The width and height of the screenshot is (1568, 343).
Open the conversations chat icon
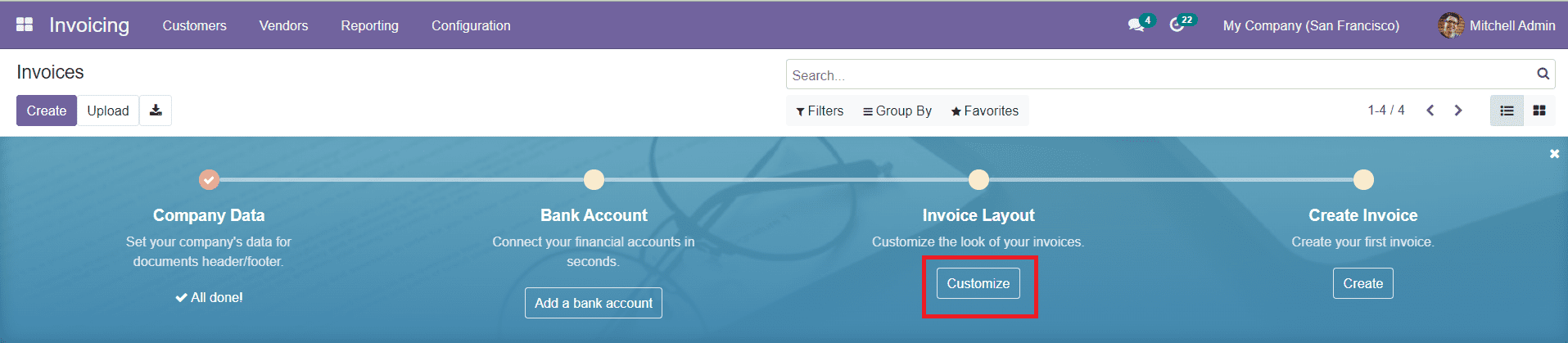(x=1136, y=25)
